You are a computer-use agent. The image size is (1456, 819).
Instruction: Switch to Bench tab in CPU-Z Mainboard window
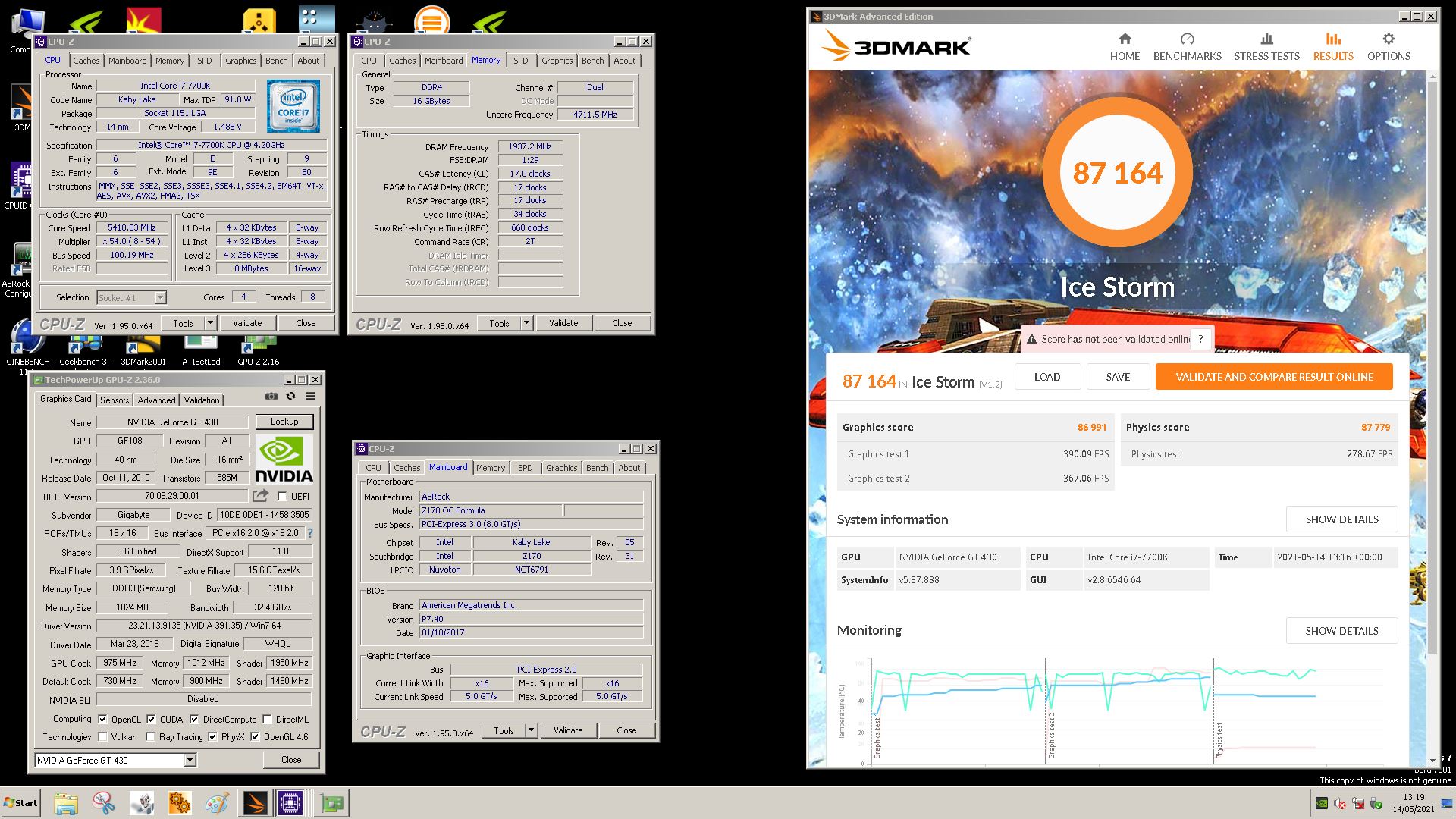(597, 468)
